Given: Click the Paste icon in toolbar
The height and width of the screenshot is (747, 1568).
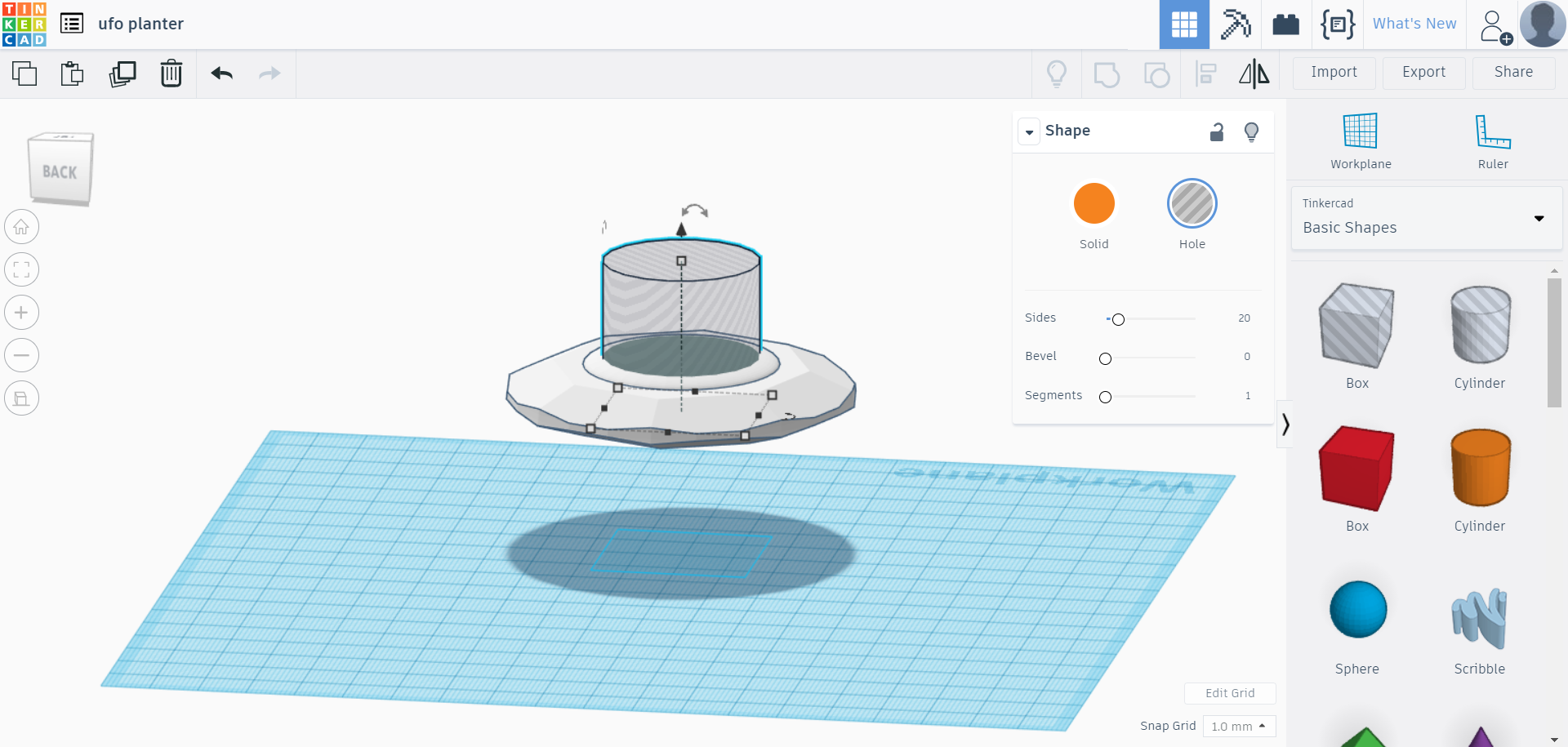Looking at the screenshot, I should coord(72,73).
